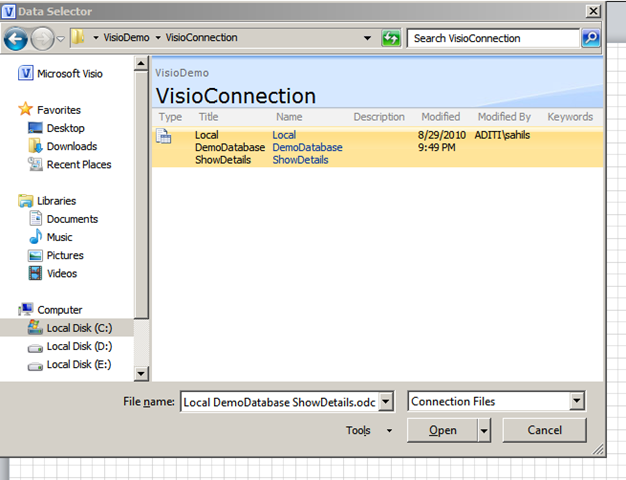Sort by the Description column header

coord(379,117)
